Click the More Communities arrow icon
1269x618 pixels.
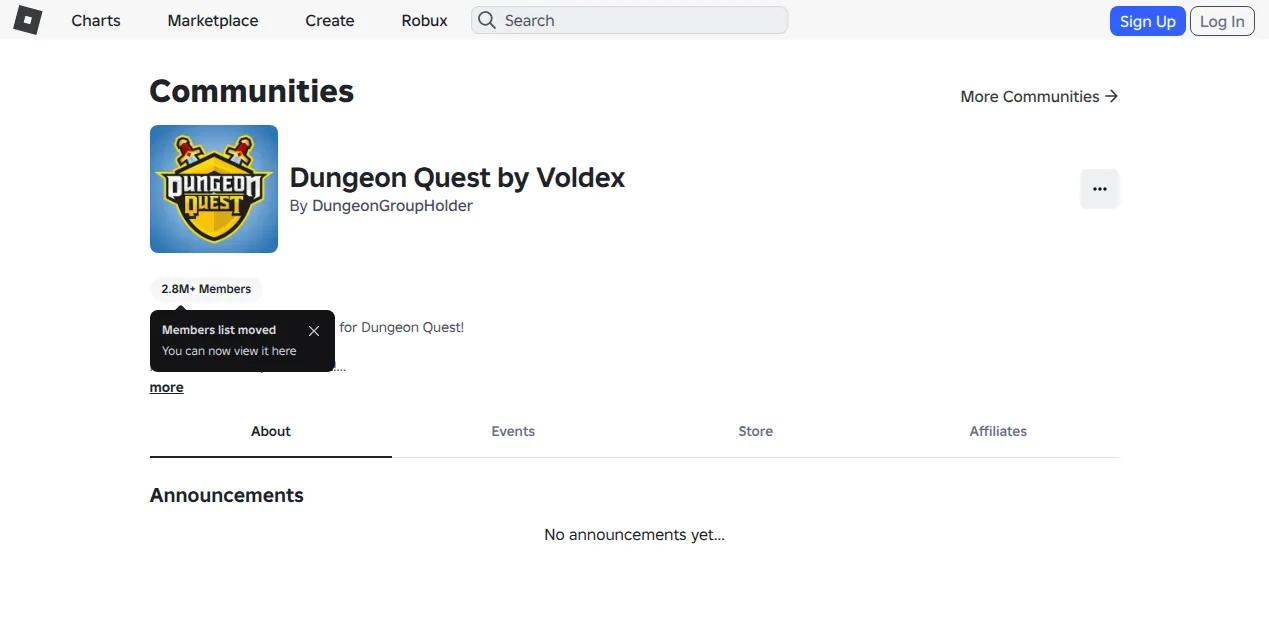(x=1111, y=96)
